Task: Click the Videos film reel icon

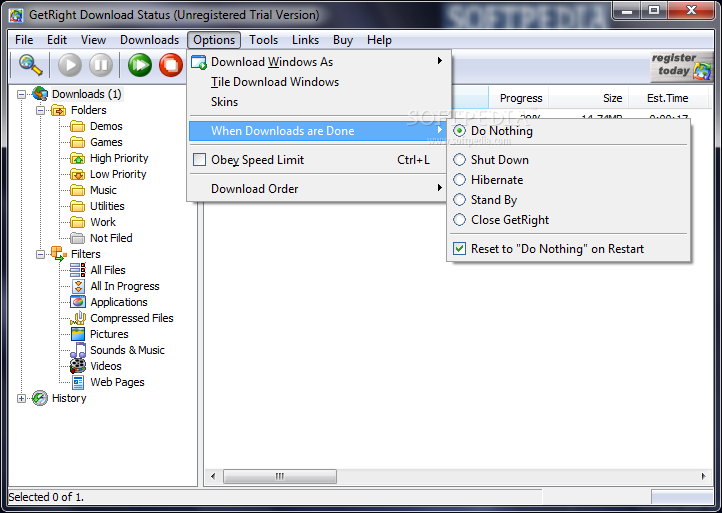Action: click(x=78, y=366)
